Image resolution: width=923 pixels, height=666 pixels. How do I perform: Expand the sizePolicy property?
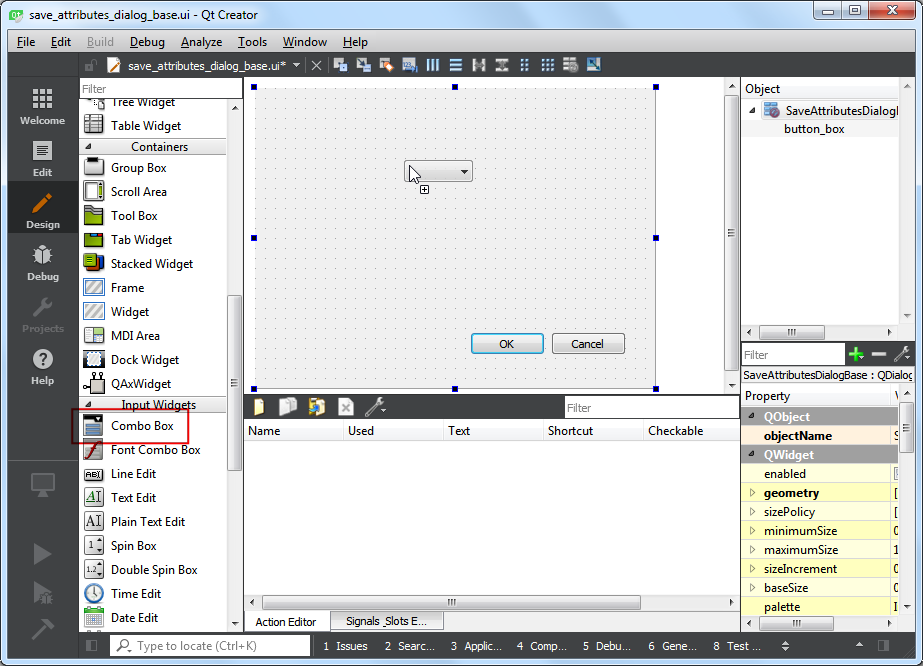(x=752, y=512)
